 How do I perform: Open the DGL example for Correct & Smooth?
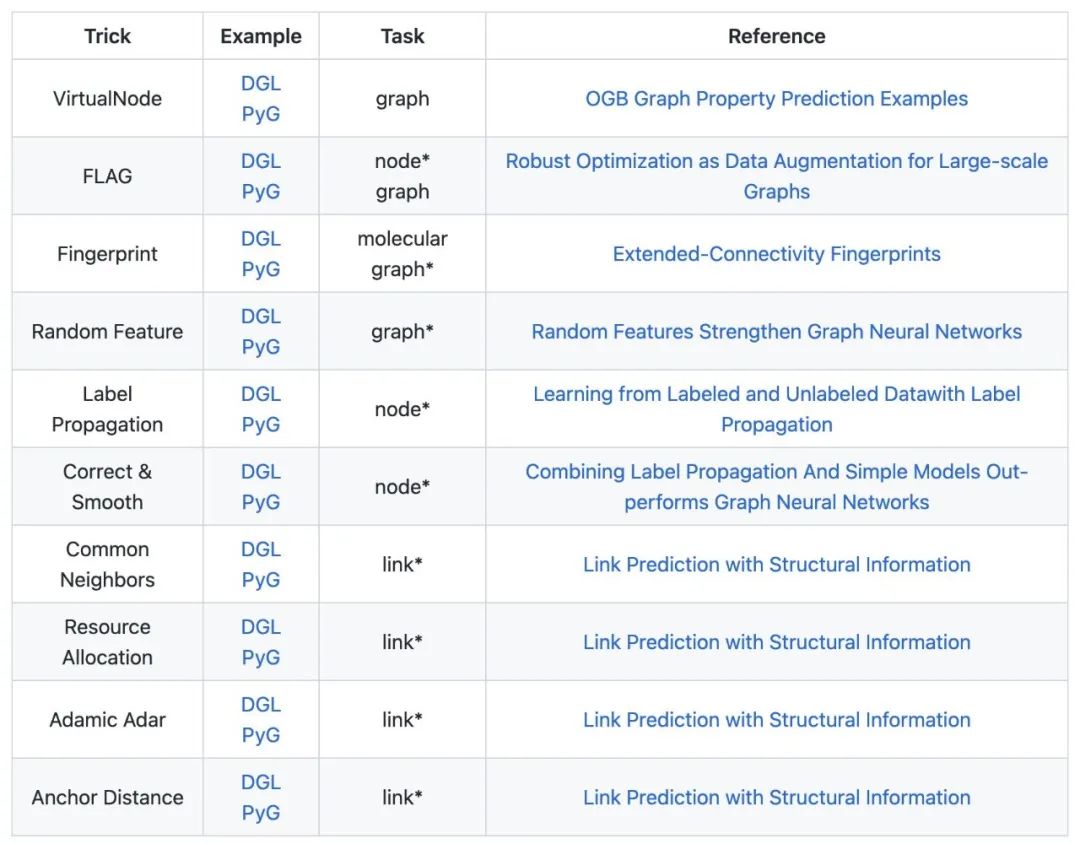pos(260,471)
